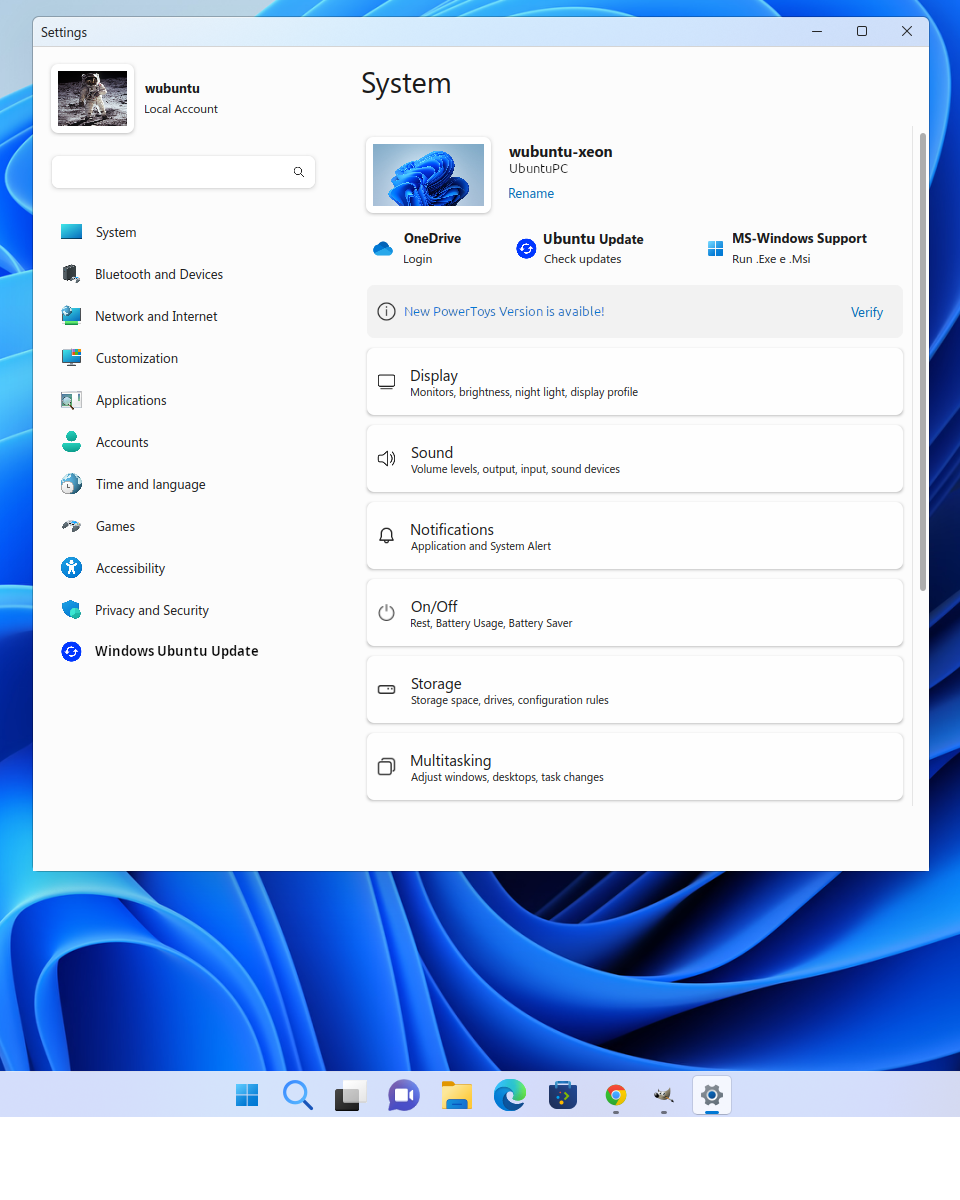Click the search magnifier icon in sidebar
This screenshot has width=960, height=1200.
click(298, 172)
